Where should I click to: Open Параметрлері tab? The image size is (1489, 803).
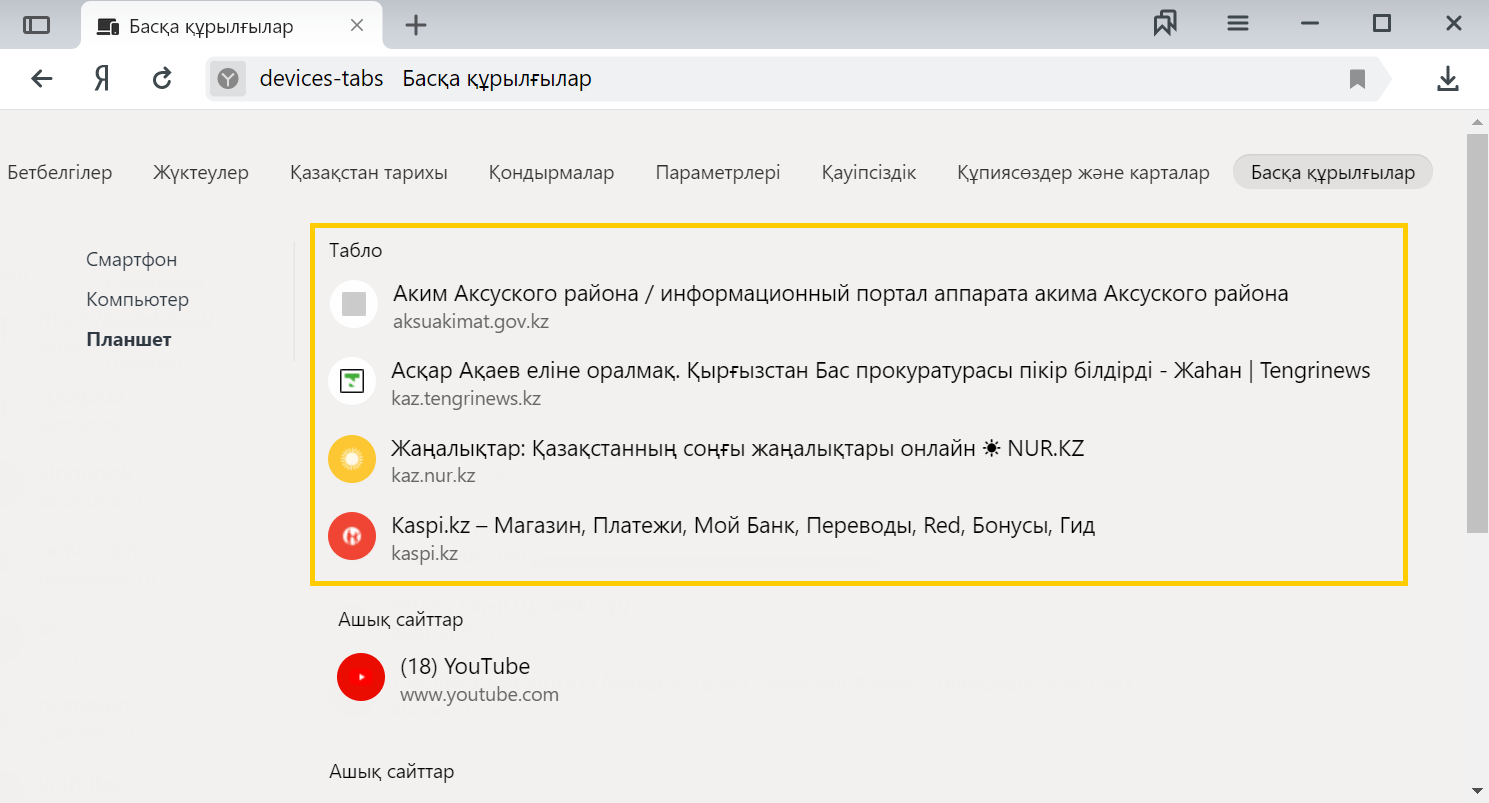[718, 173]
